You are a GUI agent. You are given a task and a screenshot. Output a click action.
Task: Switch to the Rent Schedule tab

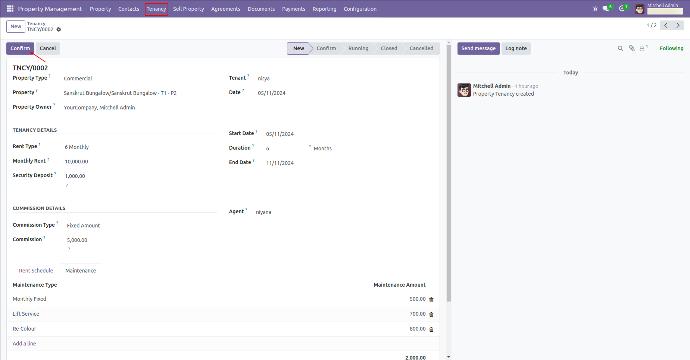36,271
